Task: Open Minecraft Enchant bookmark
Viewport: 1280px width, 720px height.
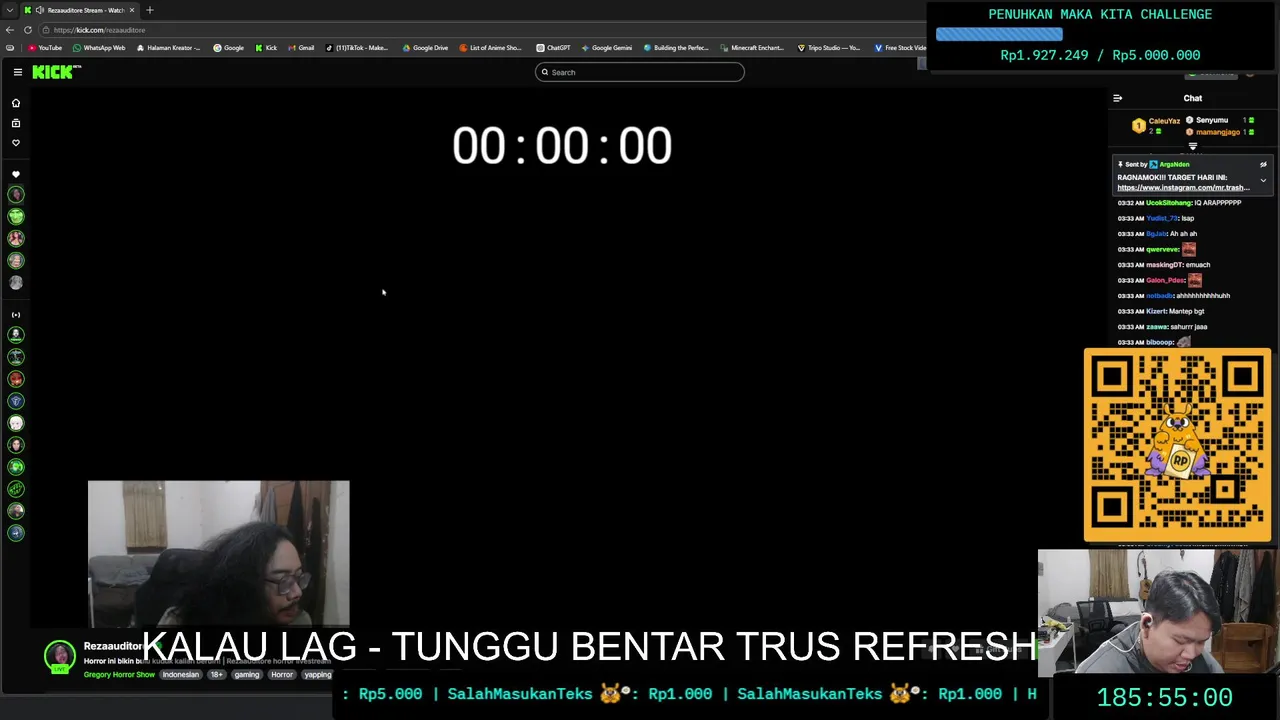Action: click(x=752, y=48)
